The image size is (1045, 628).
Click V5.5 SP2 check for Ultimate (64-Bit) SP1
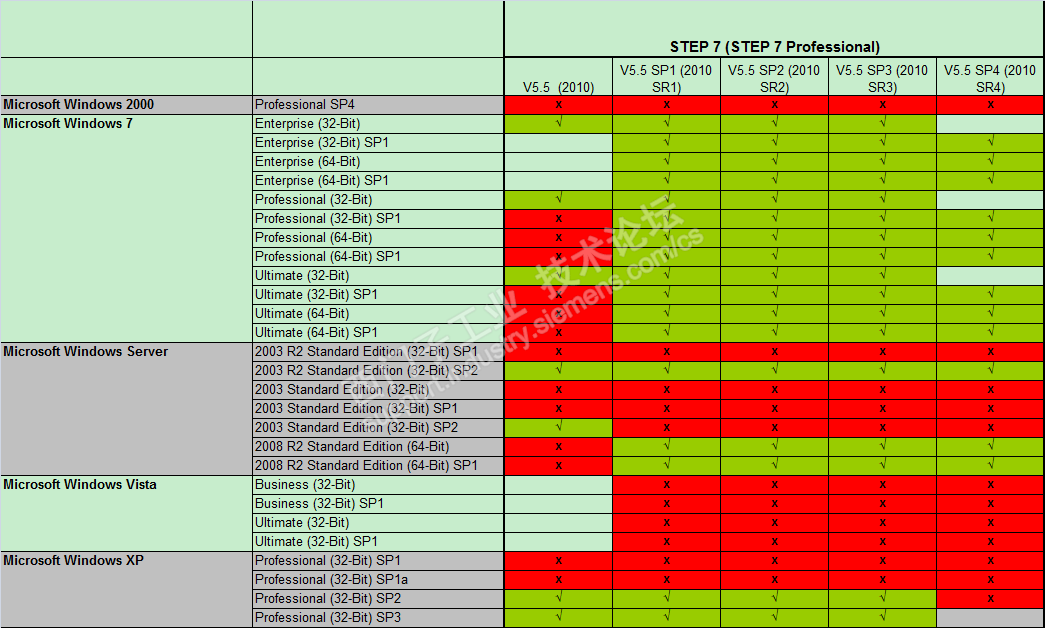774,333
